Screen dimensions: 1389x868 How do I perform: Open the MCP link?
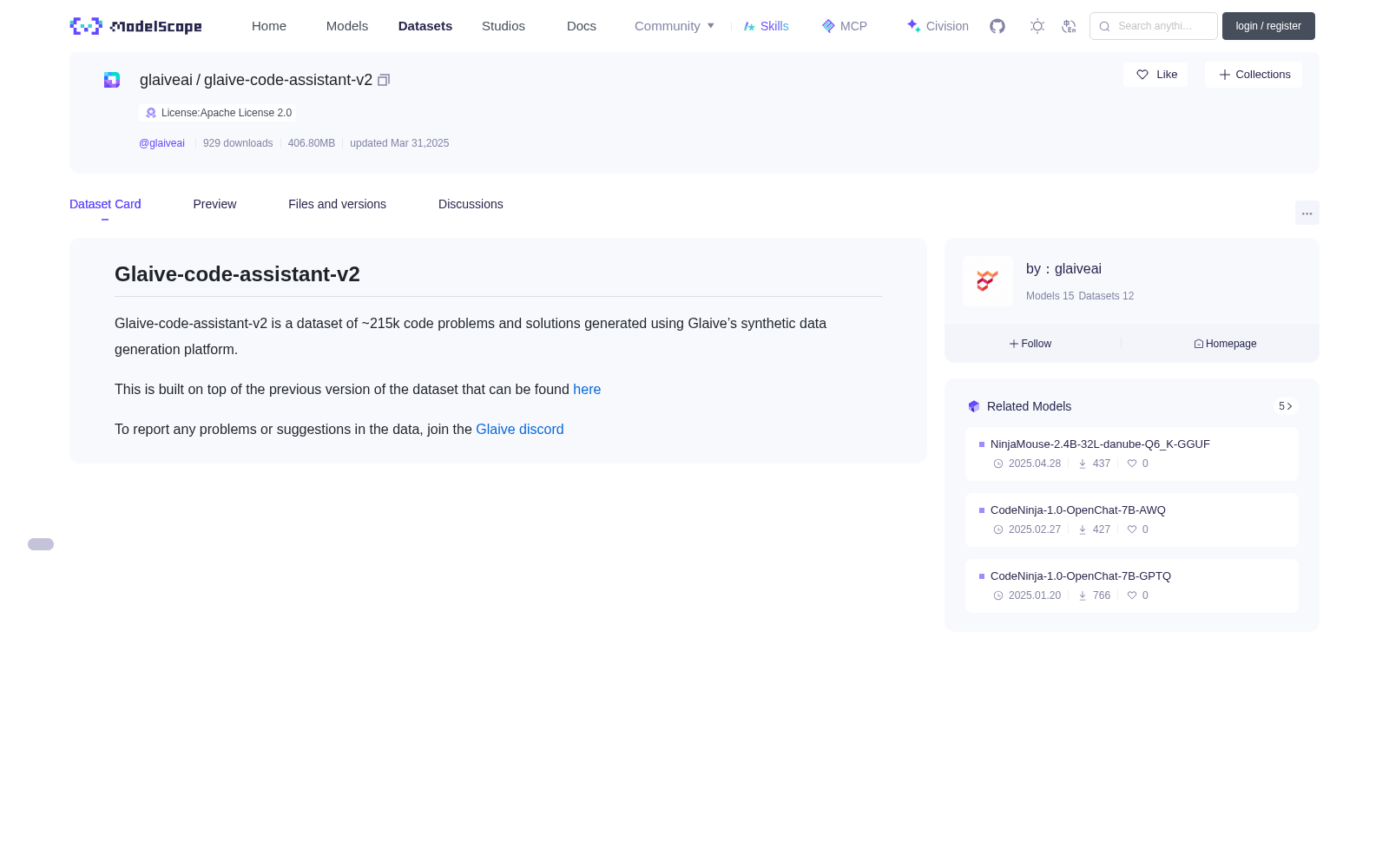click(x=845, y=26)
